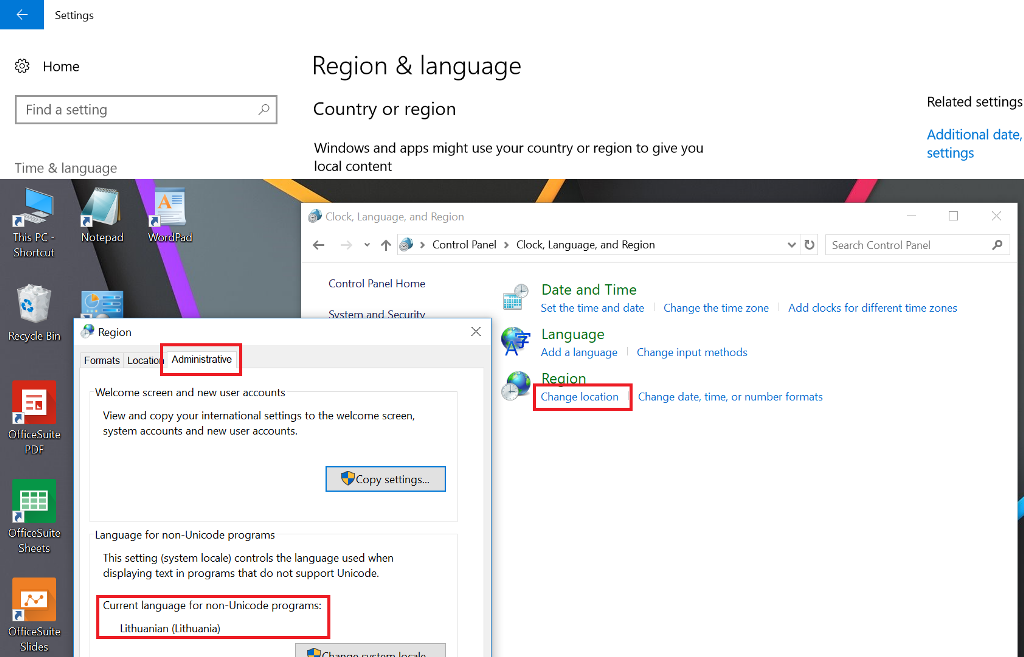Click the Control Panel refresh button
The width and height of the screenshot is (1024, 657).
pyautogui.click(x=809, y=245)
